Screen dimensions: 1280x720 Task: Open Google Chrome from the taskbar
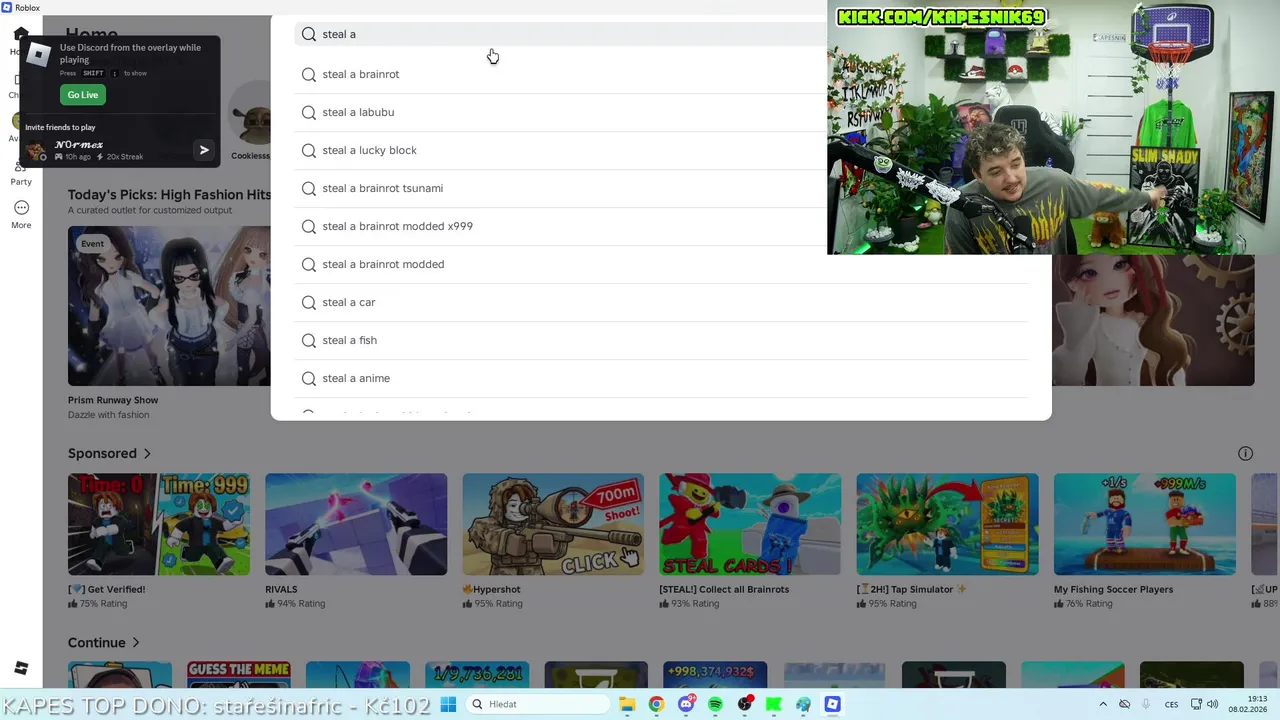coord(656,704)
